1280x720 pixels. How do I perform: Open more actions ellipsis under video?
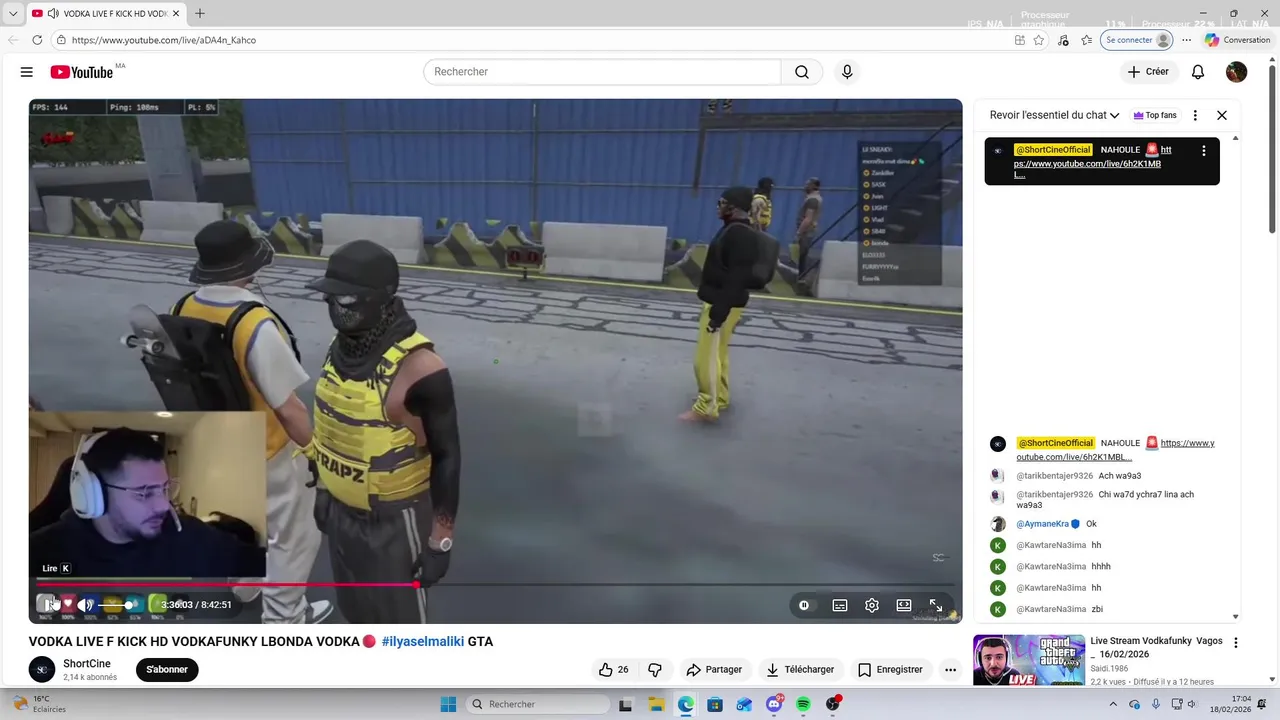(950, 670)
